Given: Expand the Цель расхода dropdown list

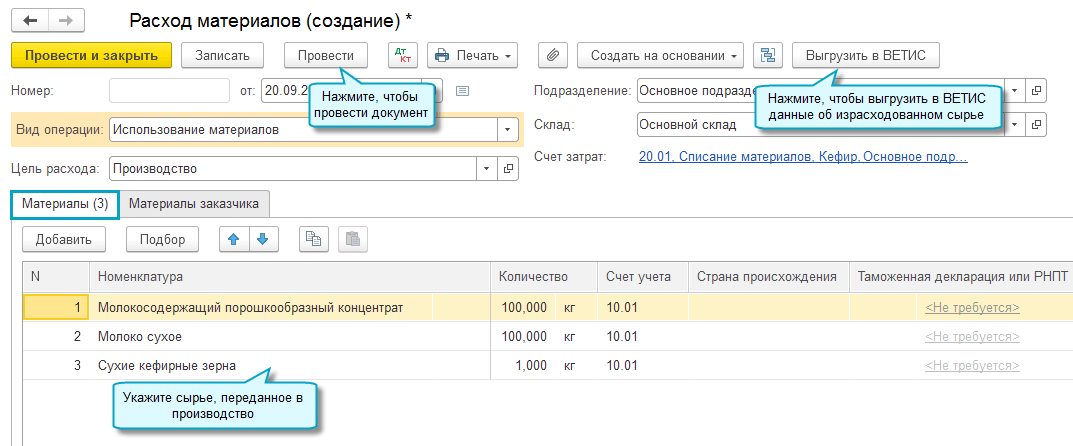Looking at the screenshot, I should [487, 168].
